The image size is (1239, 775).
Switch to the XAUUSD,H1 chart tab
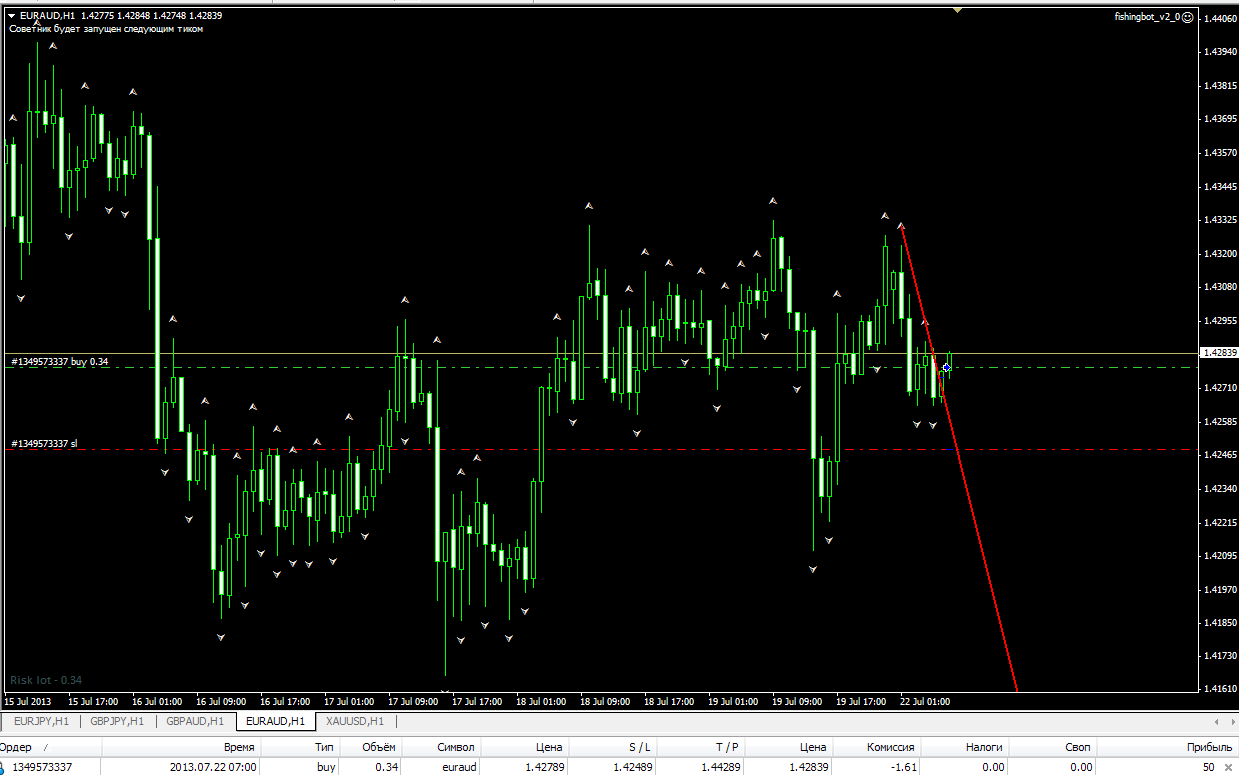pos(357,721)
